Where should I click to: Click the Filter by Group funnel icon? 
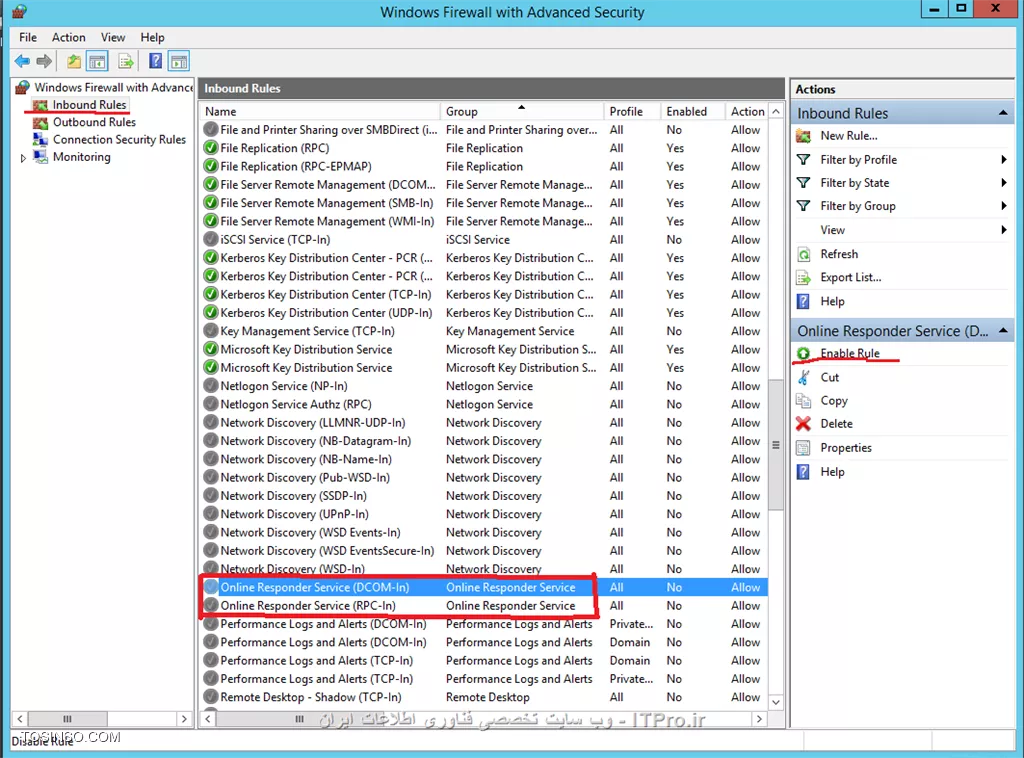(x=803, y=206)
